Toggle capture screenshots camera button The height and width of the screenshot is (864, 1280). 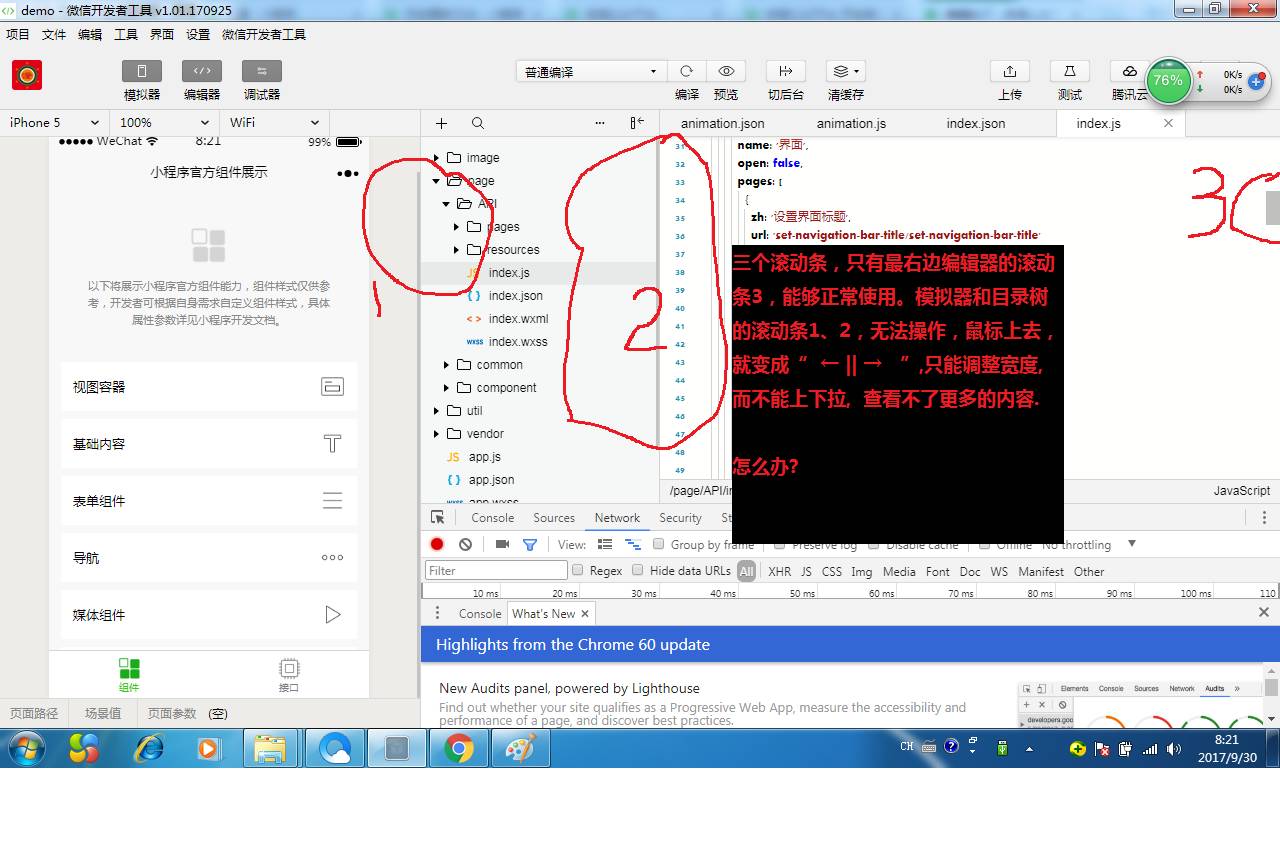502,544
